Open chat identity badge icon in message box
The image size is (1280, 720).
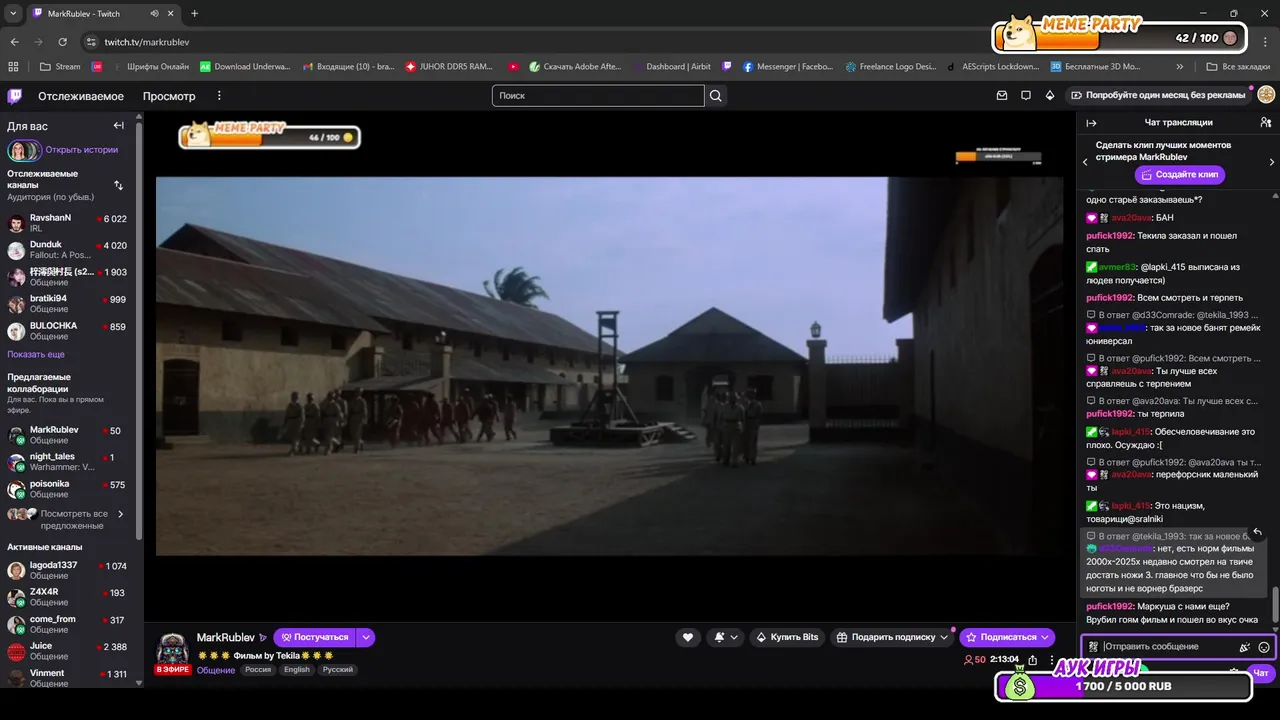pos(1094,647)
